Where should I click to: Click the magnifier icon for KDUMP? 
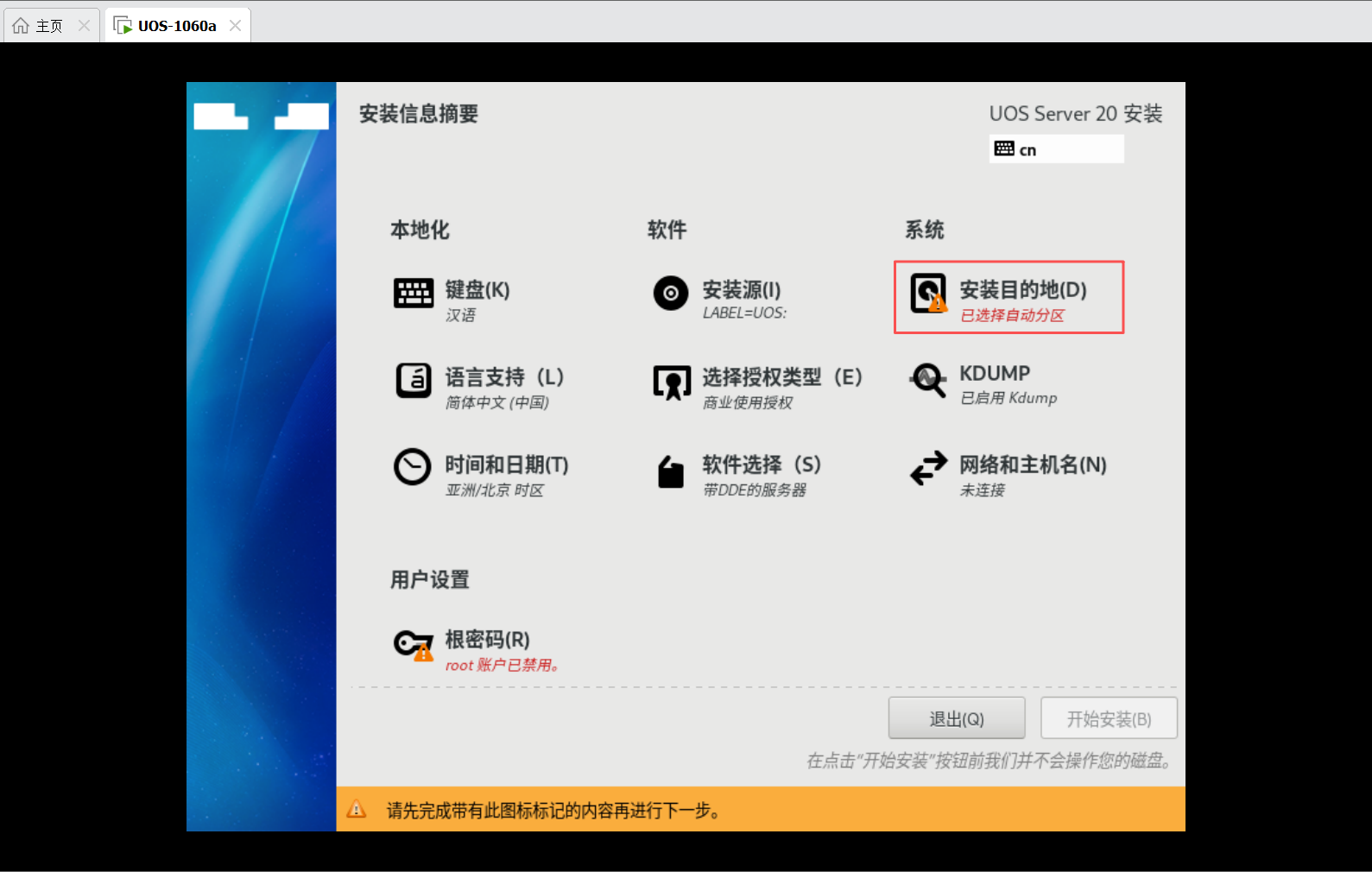tap(928, 380)
